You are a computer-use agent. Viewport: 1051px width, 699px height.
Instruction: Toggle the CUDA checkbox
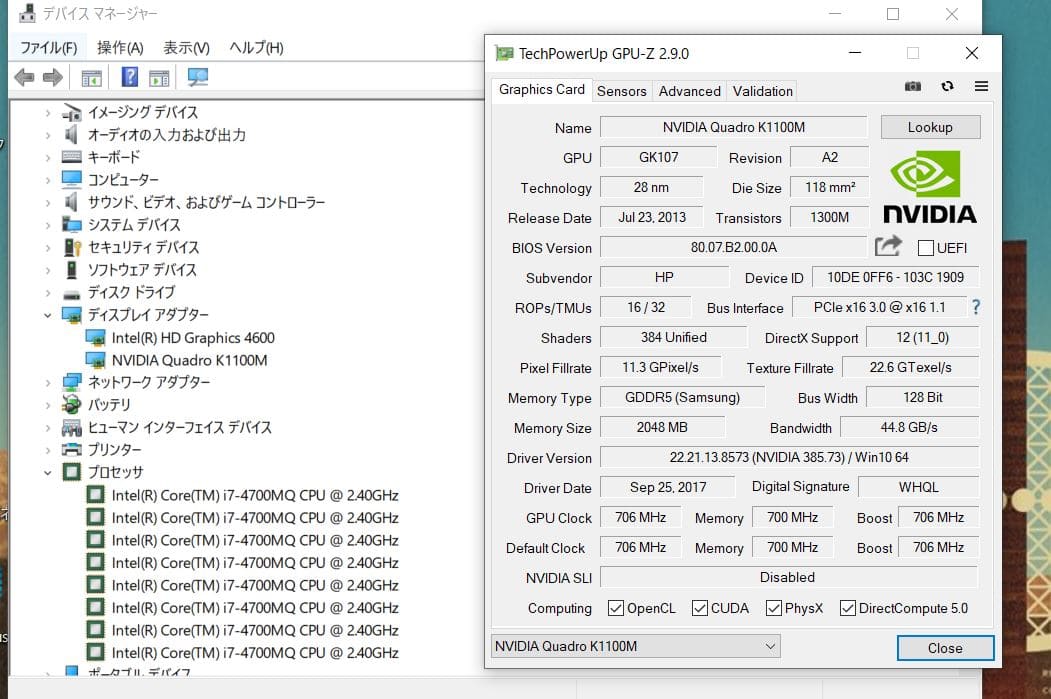coord(700,608)
